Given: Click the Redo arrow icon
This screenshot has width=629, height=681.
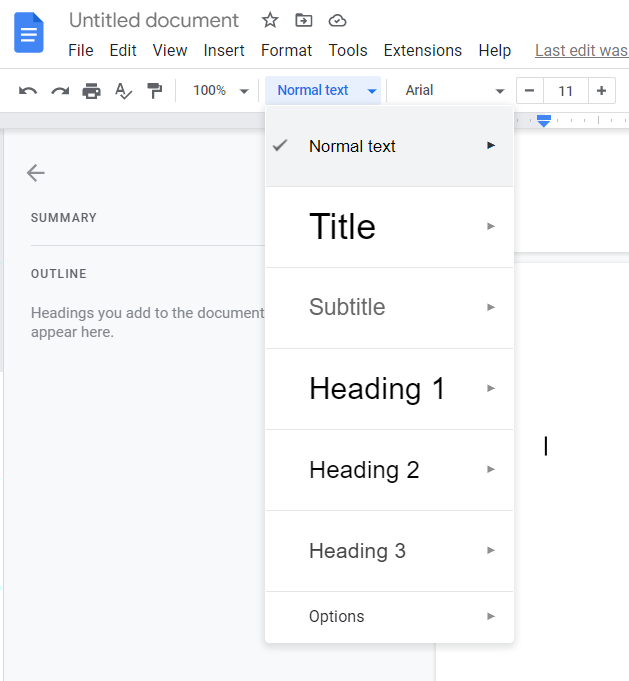Looking at the screenshot, I should 60,91.
